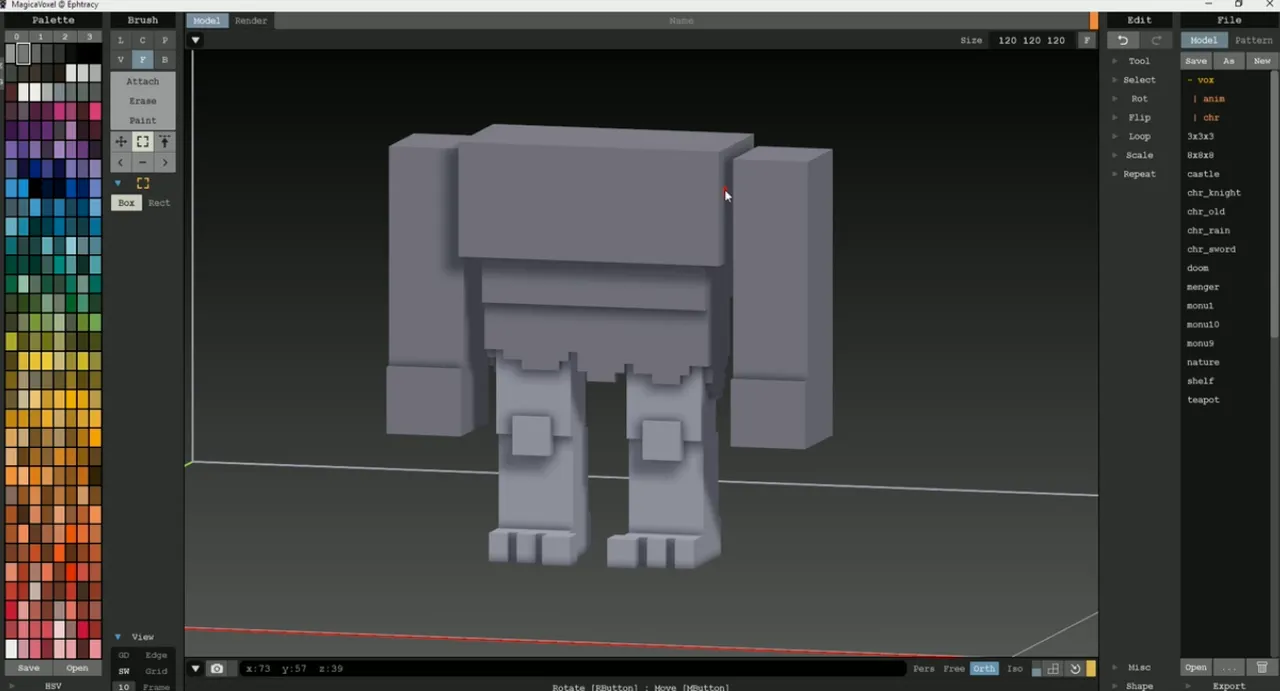Select Box selection mode
The height and width of the screenshot is (691, 1280).
[126, 203]
